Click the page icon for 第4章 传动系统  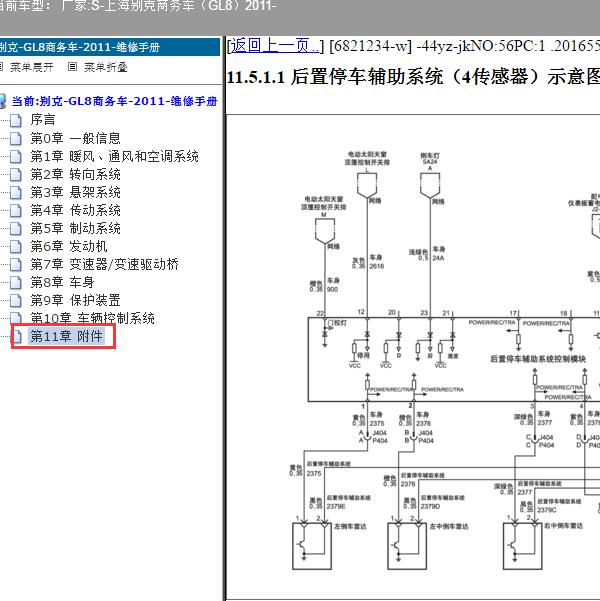16,210
